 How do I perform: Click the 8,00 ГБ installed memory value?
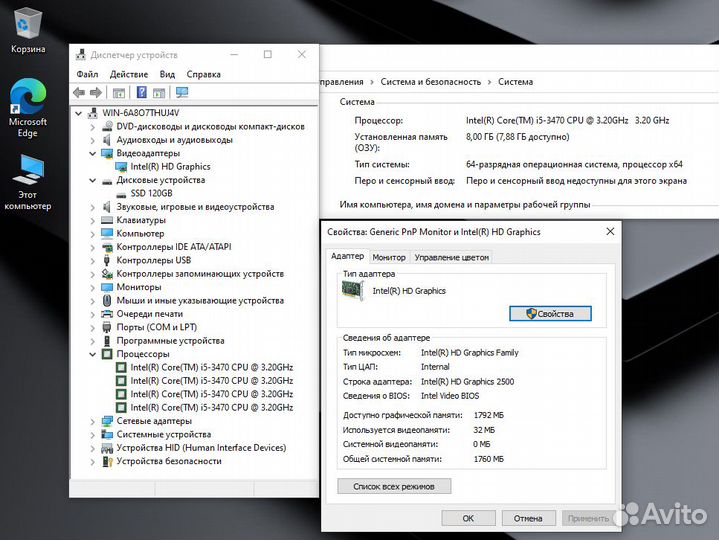tap(517, 137)
